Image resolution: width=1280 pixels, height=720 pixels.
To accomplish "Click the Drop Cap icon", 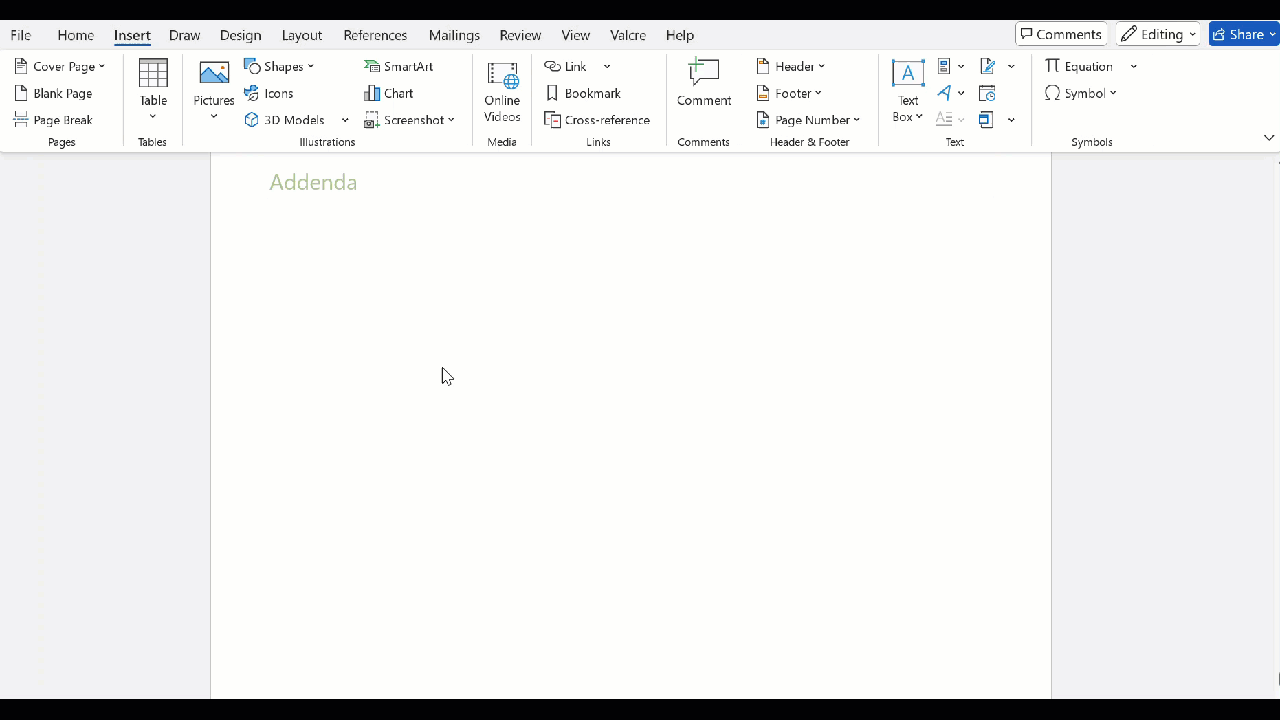I will click(944, 120).
